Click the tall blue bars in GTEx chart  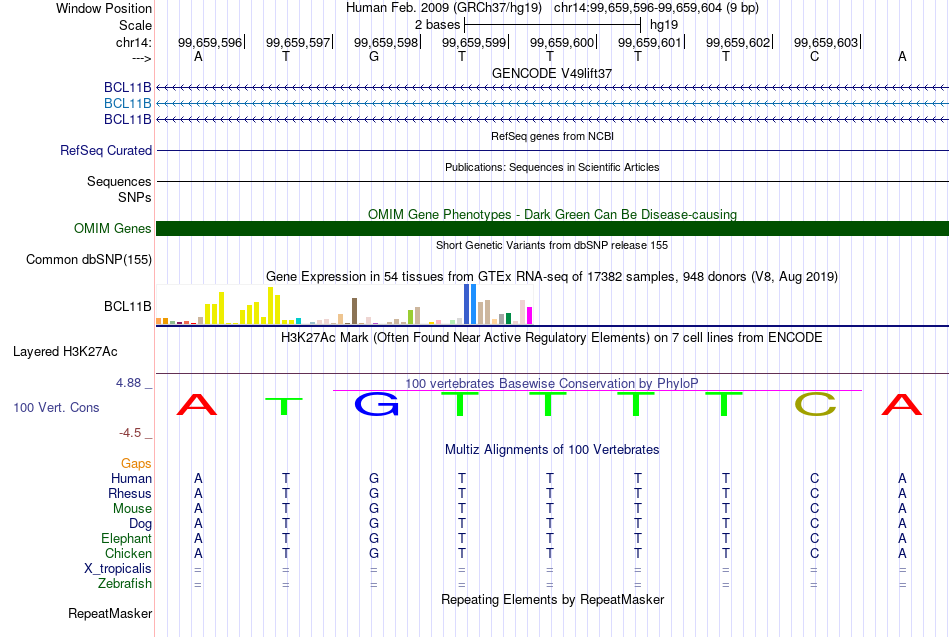coord(470,304)
